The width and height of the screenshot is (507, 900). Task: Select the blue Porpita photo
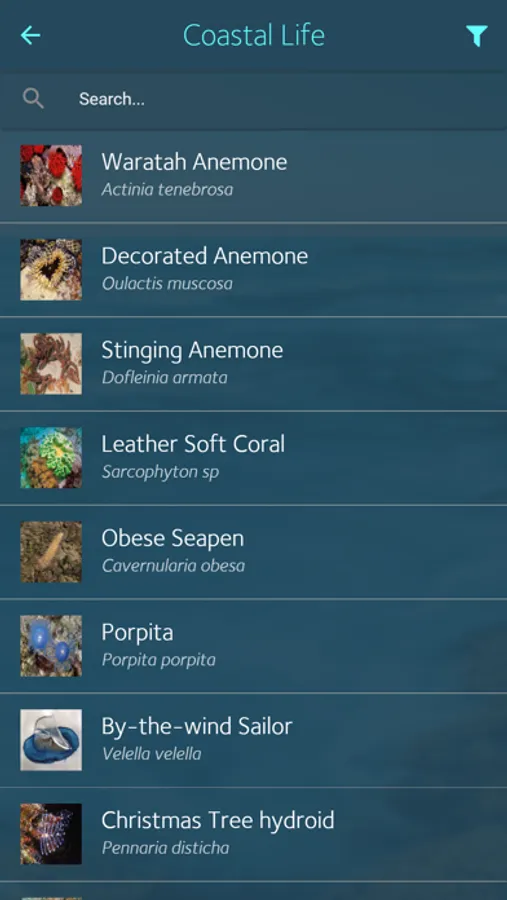(51, 646)
